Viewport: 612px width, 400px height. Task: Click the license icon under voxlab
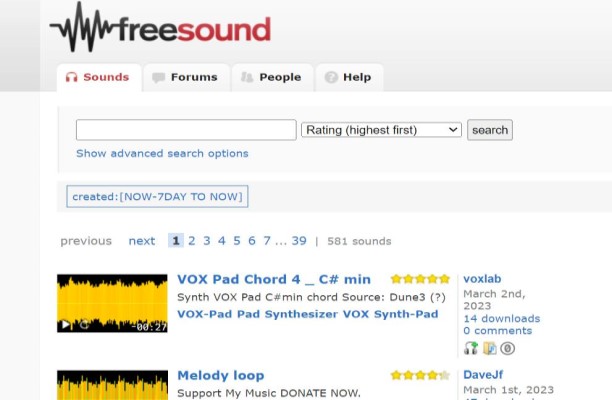(x=507, y=348)
